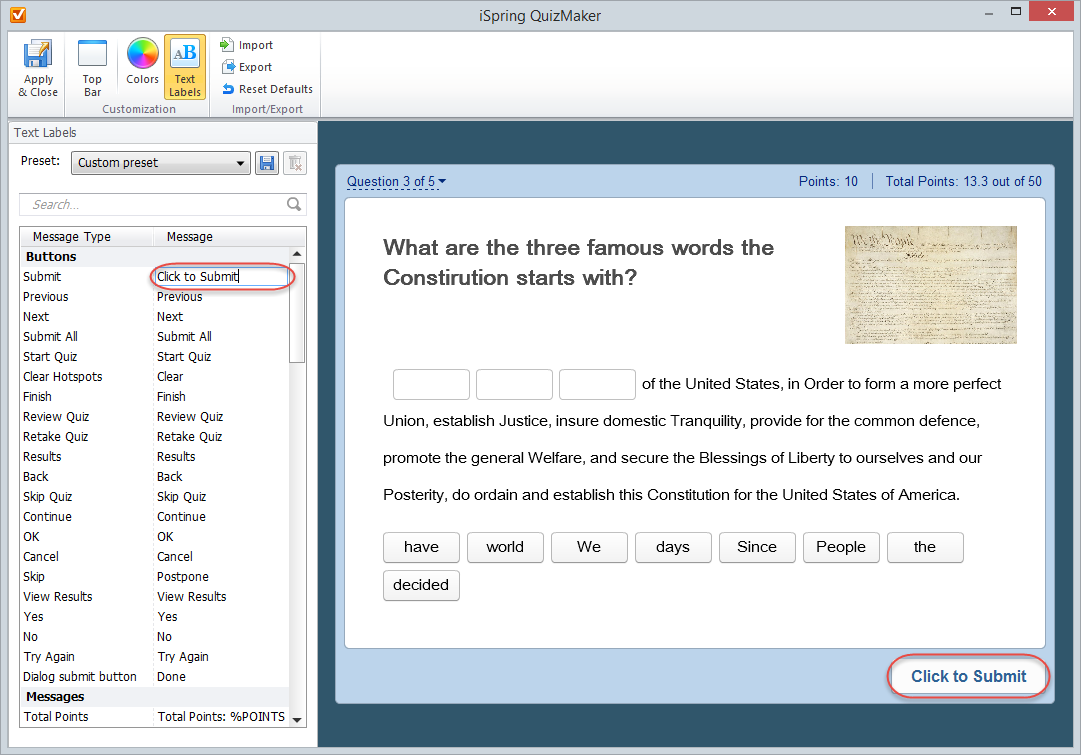Click the Submit message text field
This screenshot has height=755, width=1081.
222,277
